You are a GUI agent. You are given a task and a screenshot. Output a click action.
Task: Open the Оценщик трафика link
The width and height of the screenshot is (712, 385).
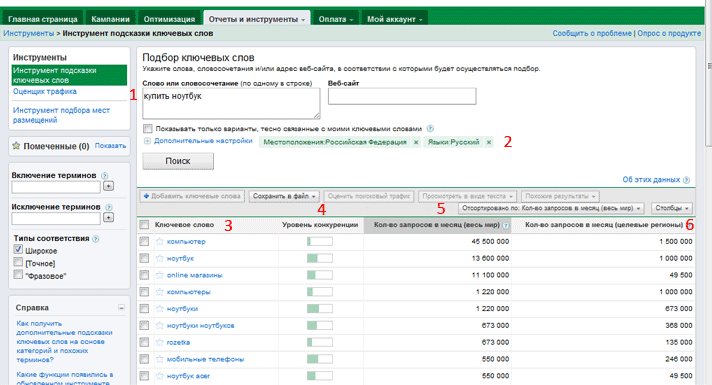tap(44, 91)
